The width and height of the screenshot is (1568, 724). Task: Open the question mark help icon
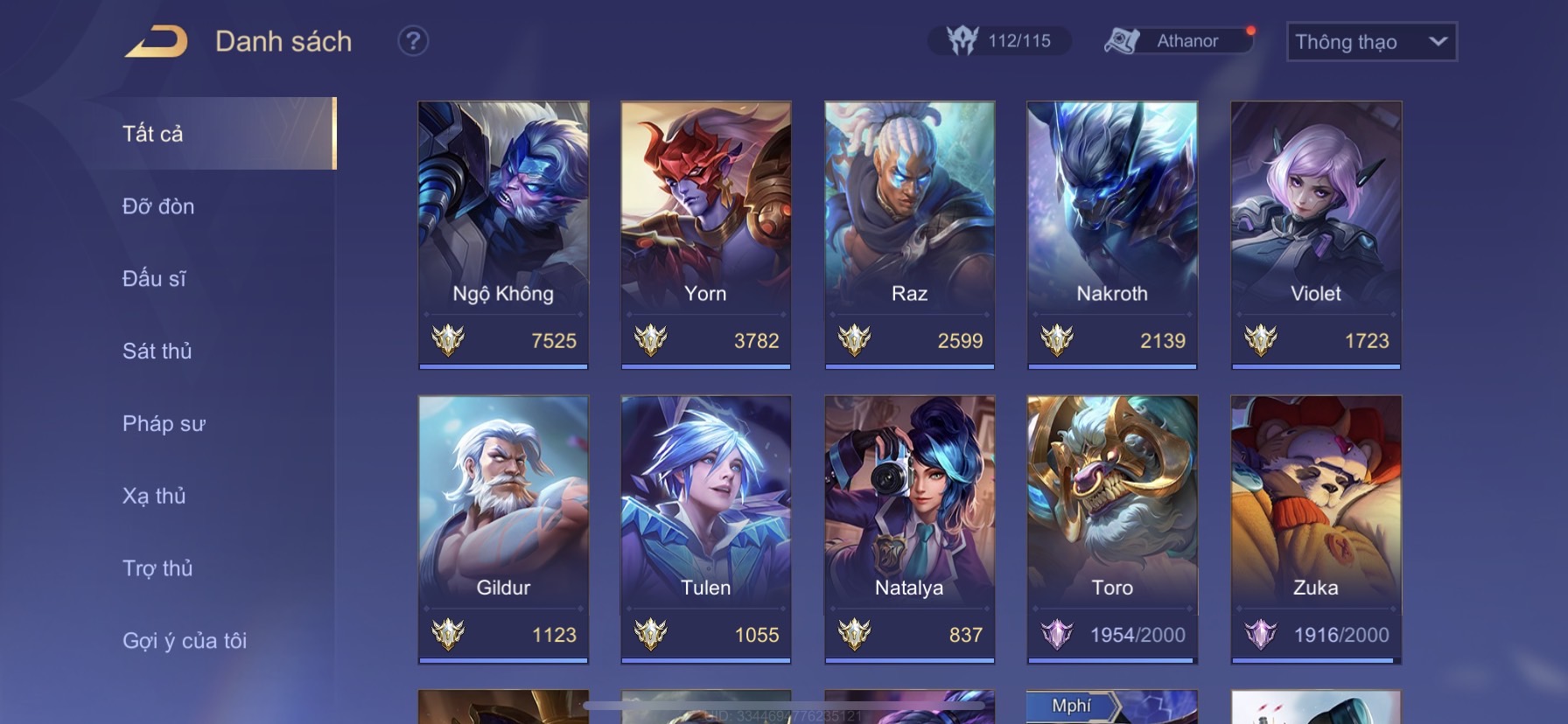(413, 41)
